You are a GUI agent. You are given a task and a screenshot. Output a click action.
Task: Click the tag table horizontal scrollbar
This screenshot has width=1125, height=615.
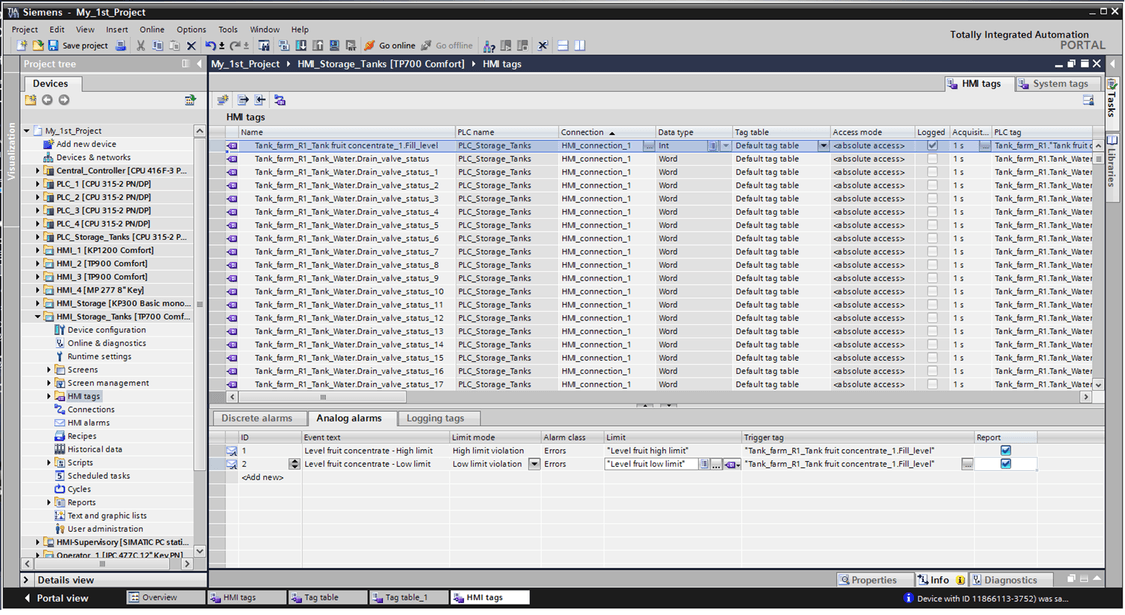tap(322, 397)
